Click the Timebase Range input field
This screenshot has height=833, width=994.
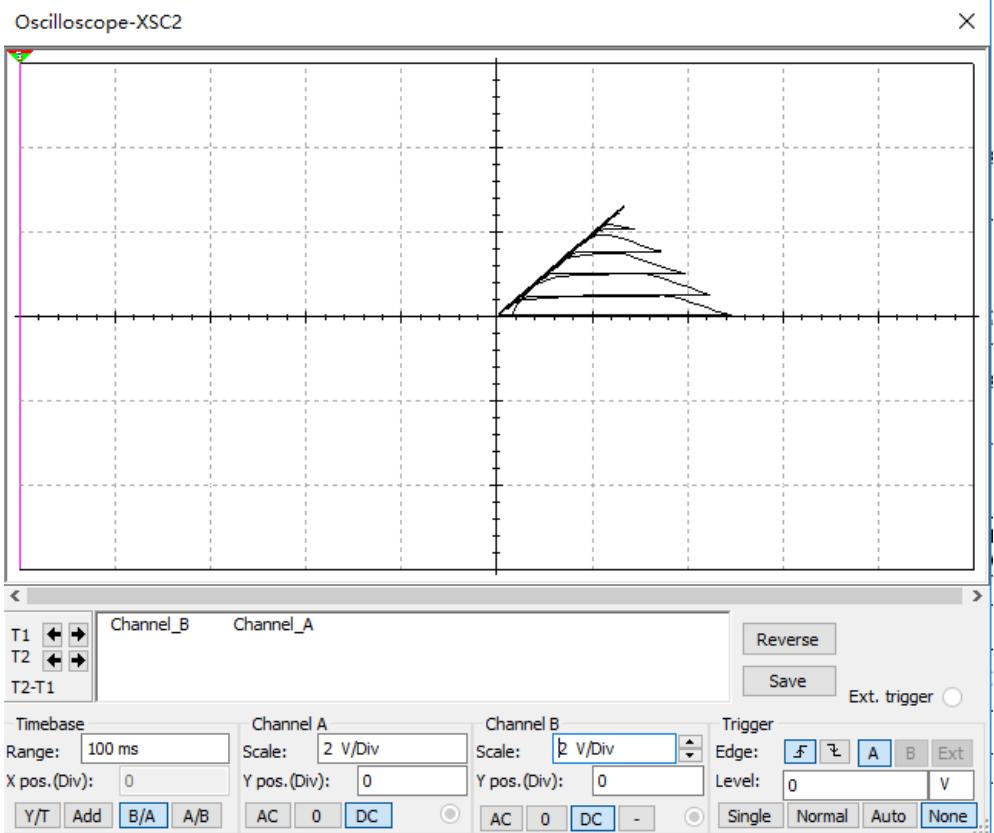click(156, 750)
